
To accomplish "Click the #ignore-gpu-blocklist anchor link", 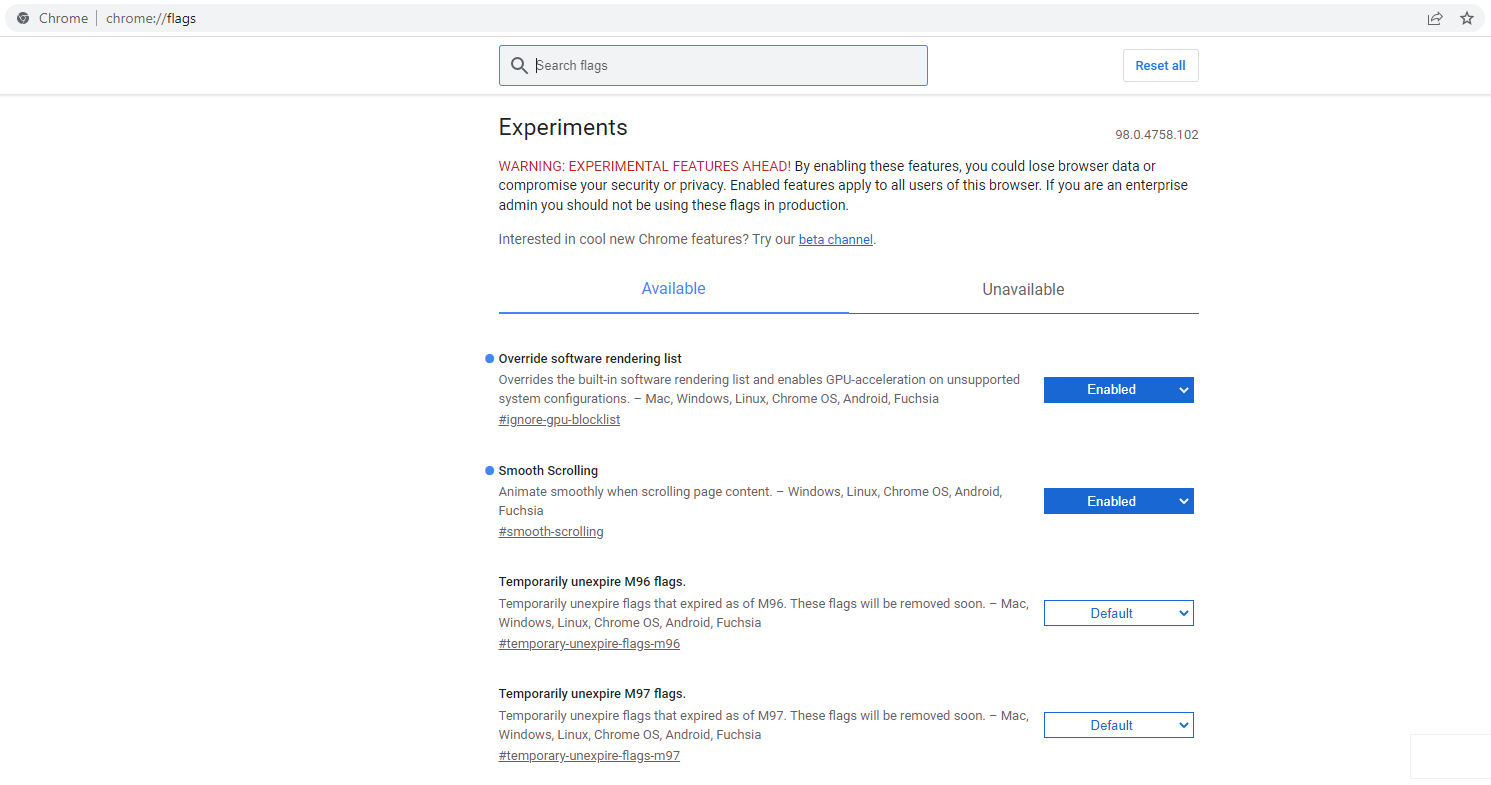I will coord(559,420).
